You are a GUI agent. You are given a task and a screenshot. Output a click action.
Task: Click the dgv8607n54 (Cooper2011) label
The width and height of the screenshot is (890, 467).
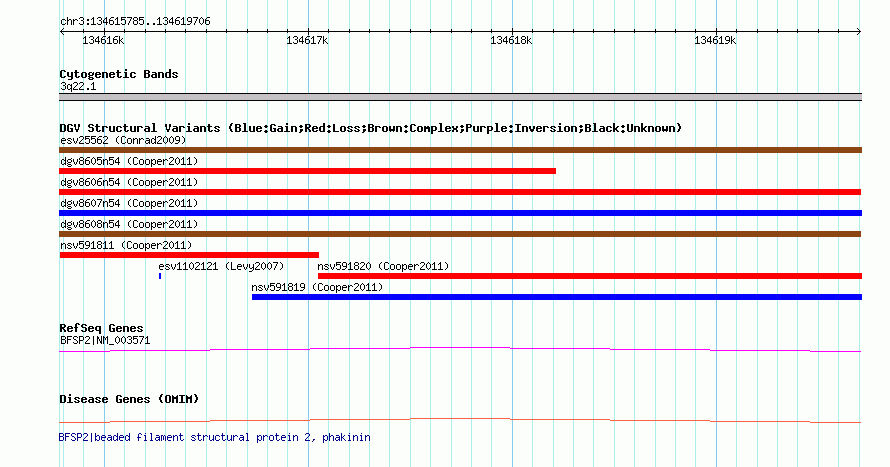[x=129, y=203]
